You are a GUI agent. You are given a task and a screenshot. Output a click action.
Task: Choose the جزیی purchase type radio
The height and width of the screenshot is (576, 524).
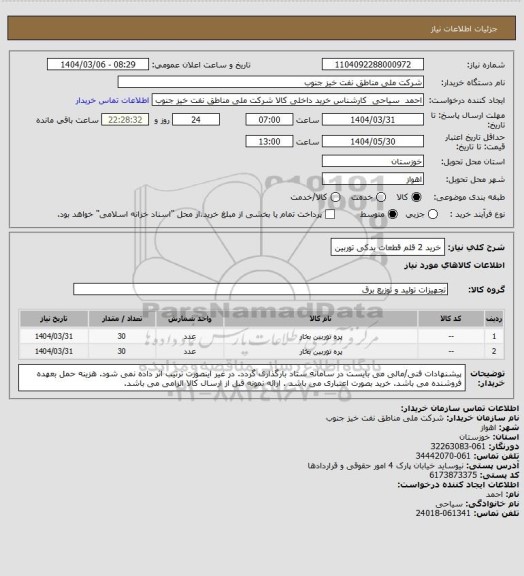pyautogui.click(x=433, y=214)
